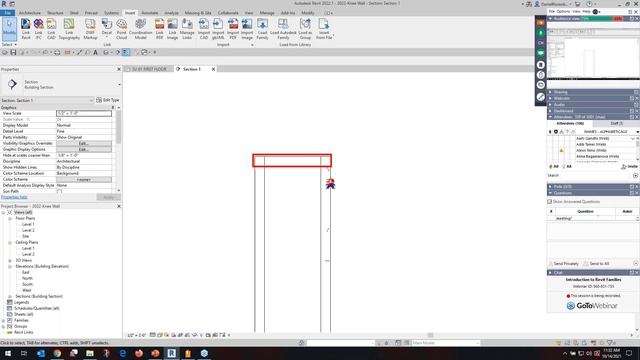
Task: Click the attendee Search field
Action: tap(590, 176)
